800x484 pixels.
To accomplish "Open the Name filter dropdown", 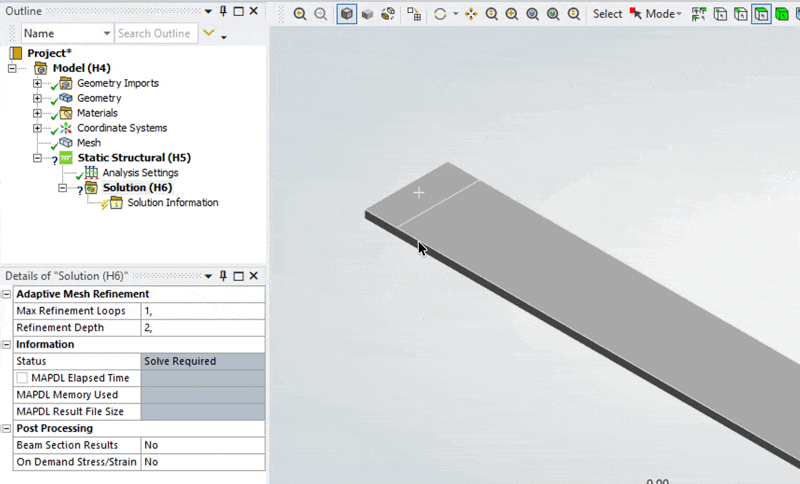I will click(106, 34).
